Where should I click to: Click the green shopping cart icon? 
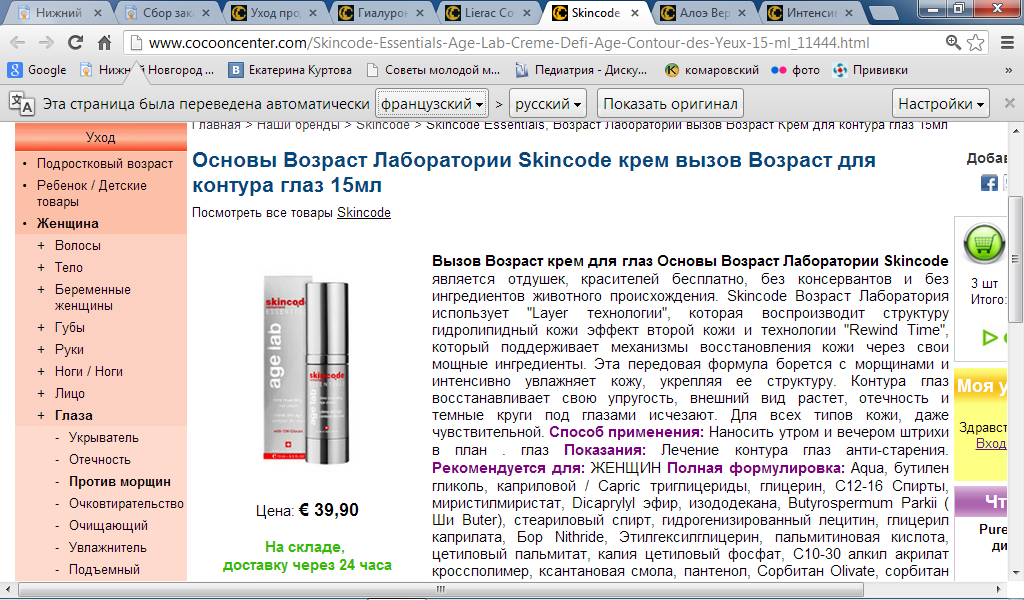[984, 244]
